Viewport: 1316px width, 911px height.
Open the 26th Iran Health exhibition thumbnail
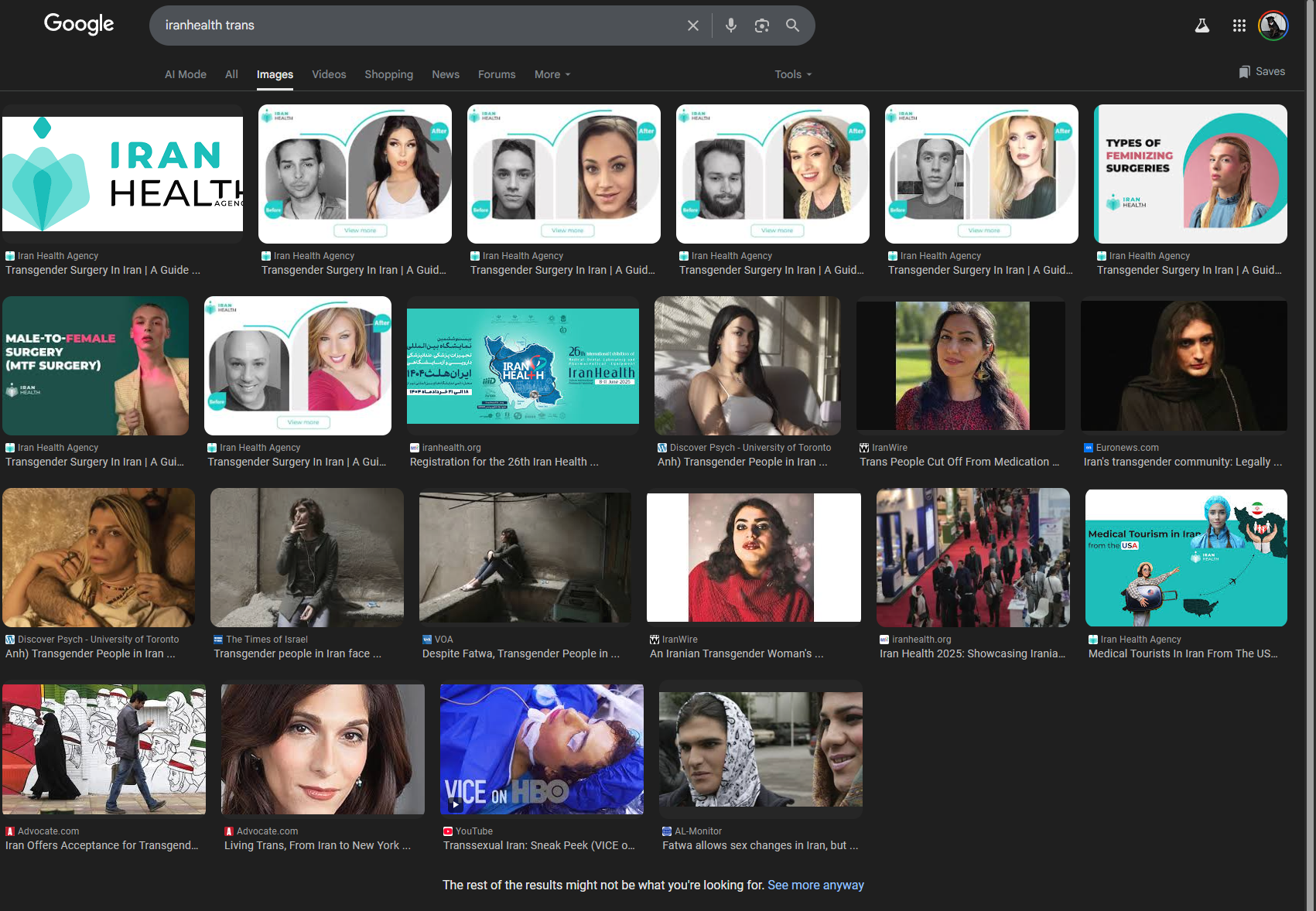pos(523,366)
